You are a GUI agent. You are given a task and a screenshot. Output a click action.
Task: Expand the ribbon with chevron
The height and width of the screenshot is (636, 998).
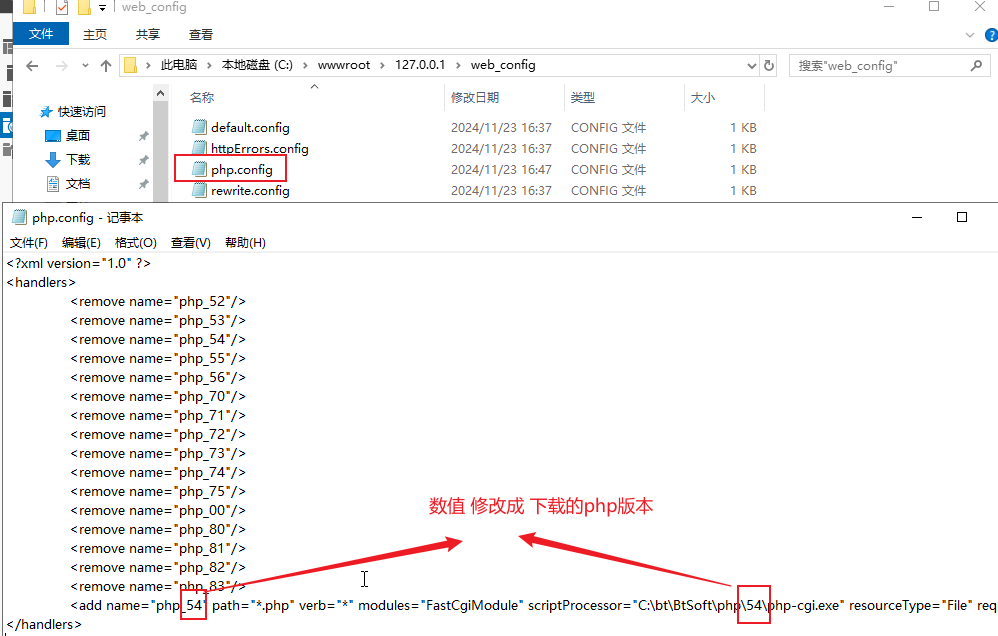click(970, 35)
